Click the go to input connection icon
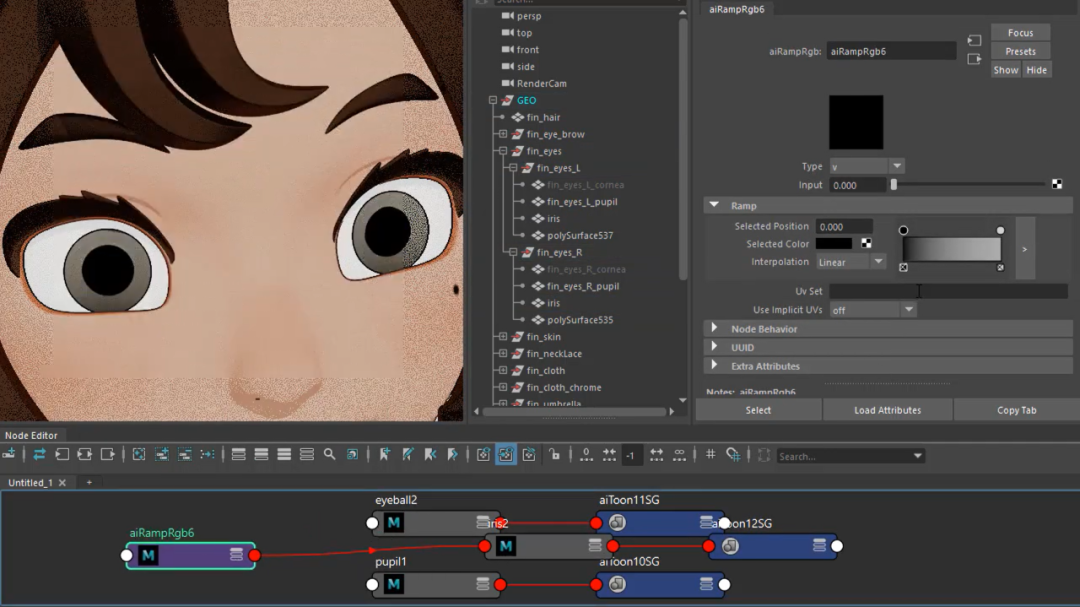The width and height of the screenshot is (1080, 607). [x=974, y=41]
